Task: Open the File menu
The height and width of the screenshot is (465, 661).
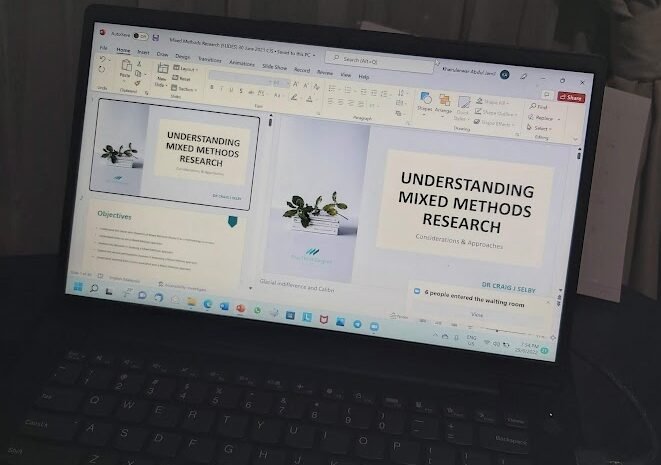Action: point(103,47)
